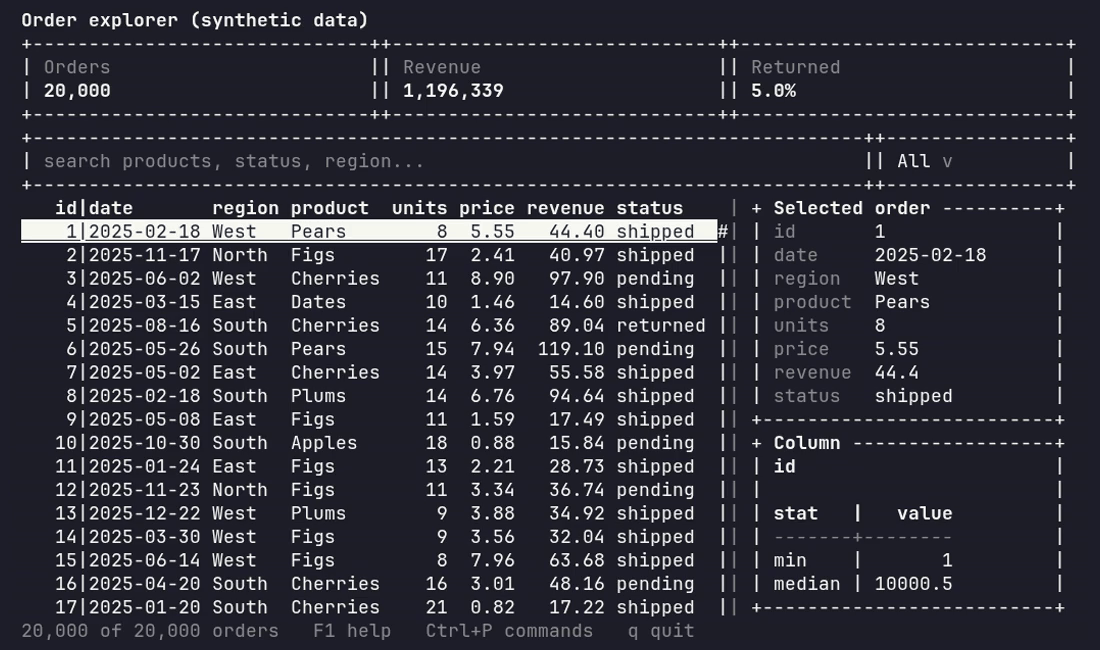This screenshot has height=650, width=1100.
Task: Select order row 1 dated 2025-02-18
Action: [x=369, y=231]
